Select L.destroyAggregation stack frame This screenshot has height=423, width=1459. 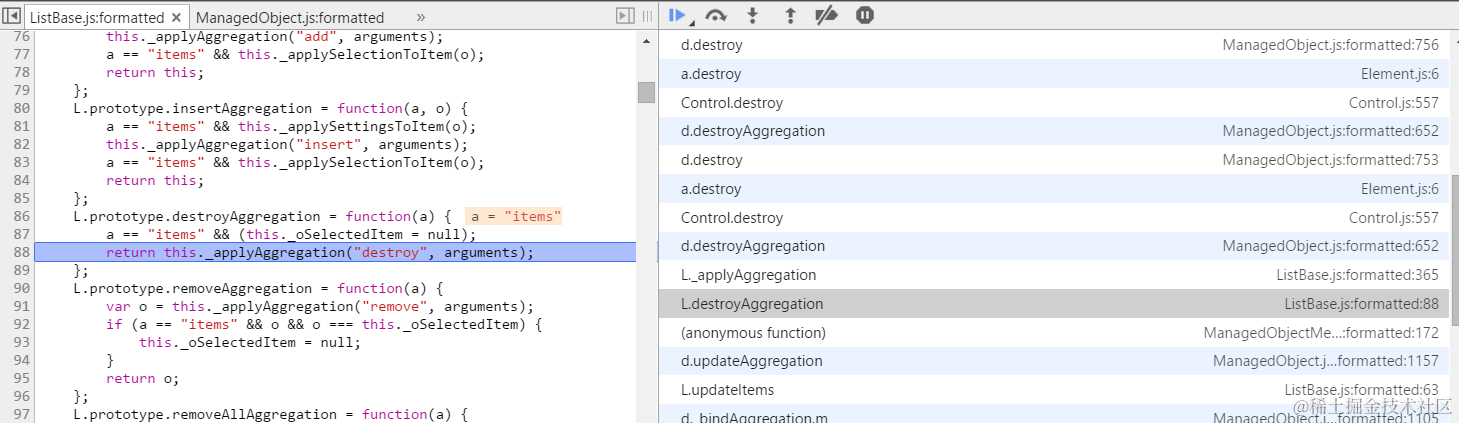click(x=1054, y=304)
